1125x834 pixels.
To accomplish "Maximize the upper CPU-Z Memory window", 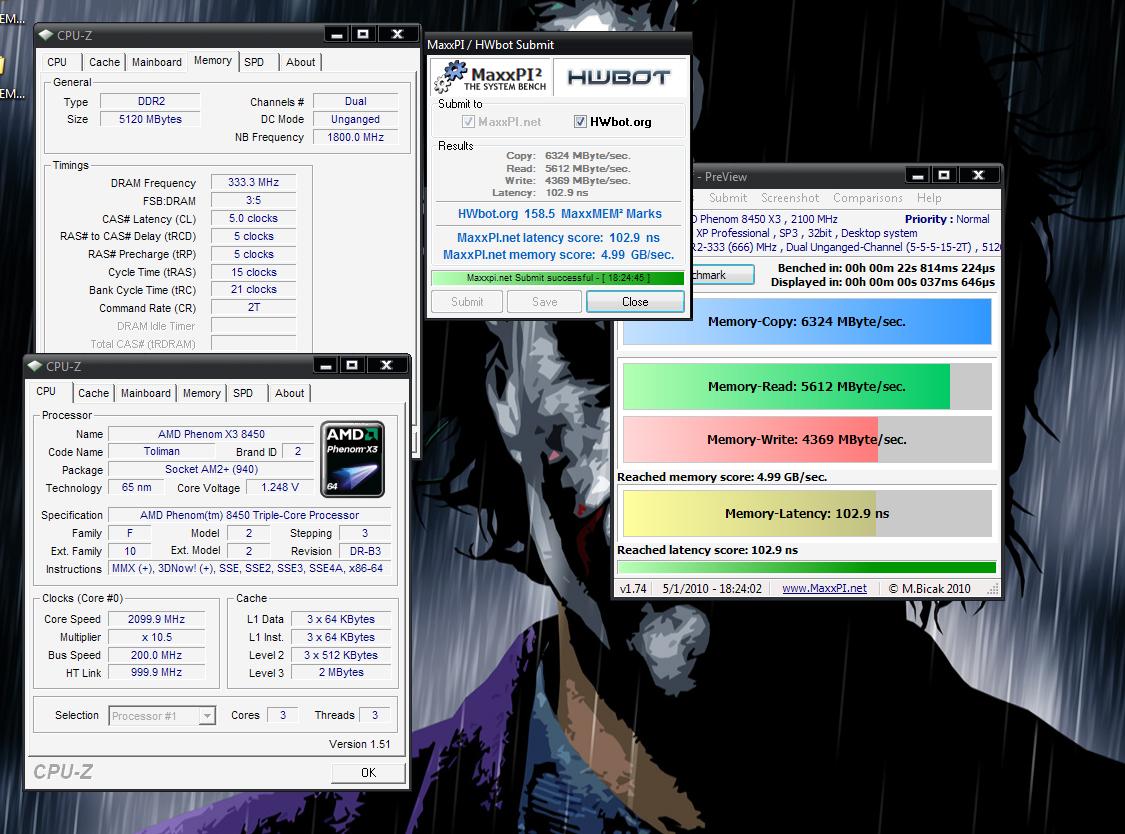I will click(363, 34).
